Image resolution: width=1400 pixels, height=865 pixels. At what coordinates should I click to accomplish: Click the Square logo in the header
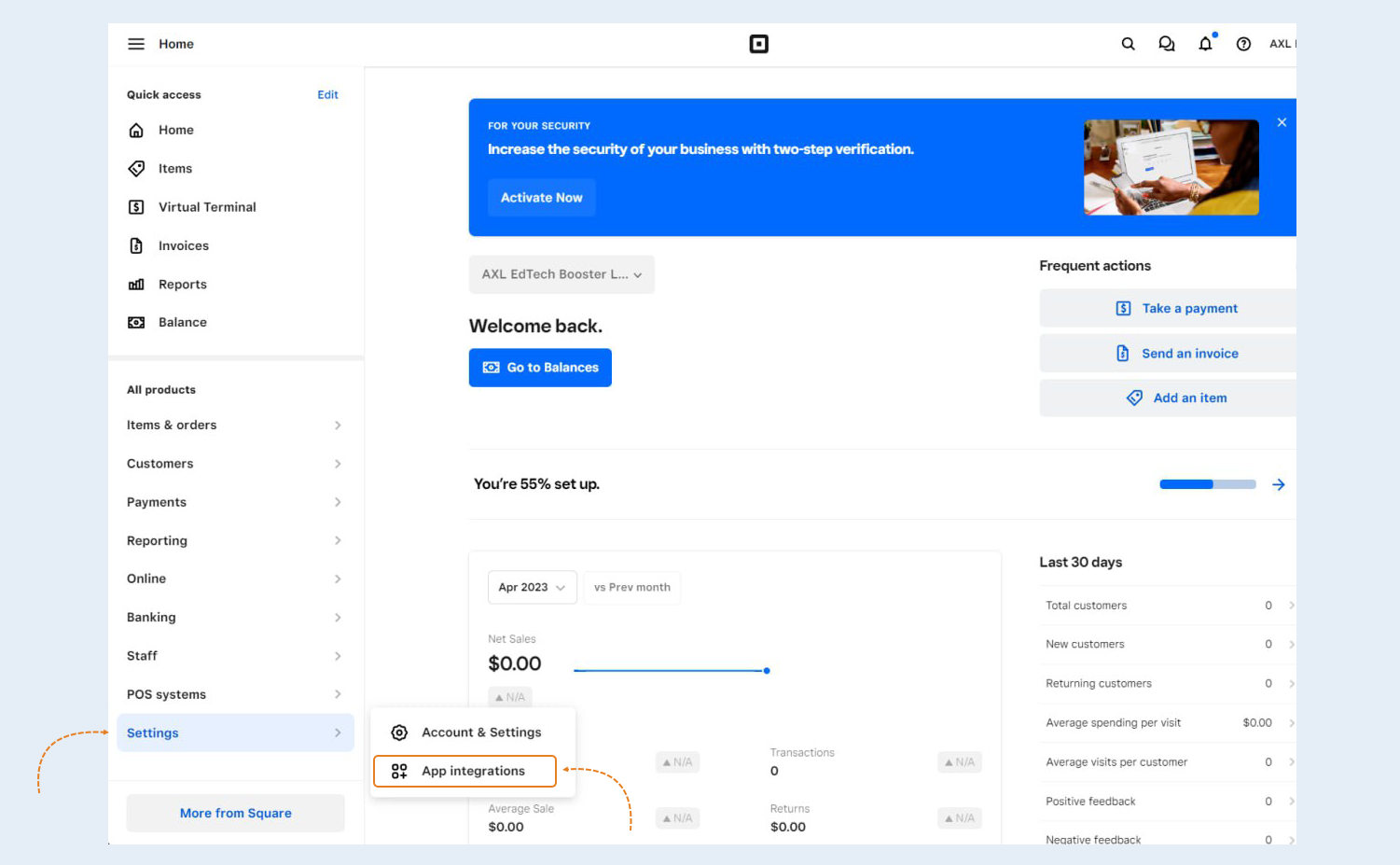click(x=759, y=44)
